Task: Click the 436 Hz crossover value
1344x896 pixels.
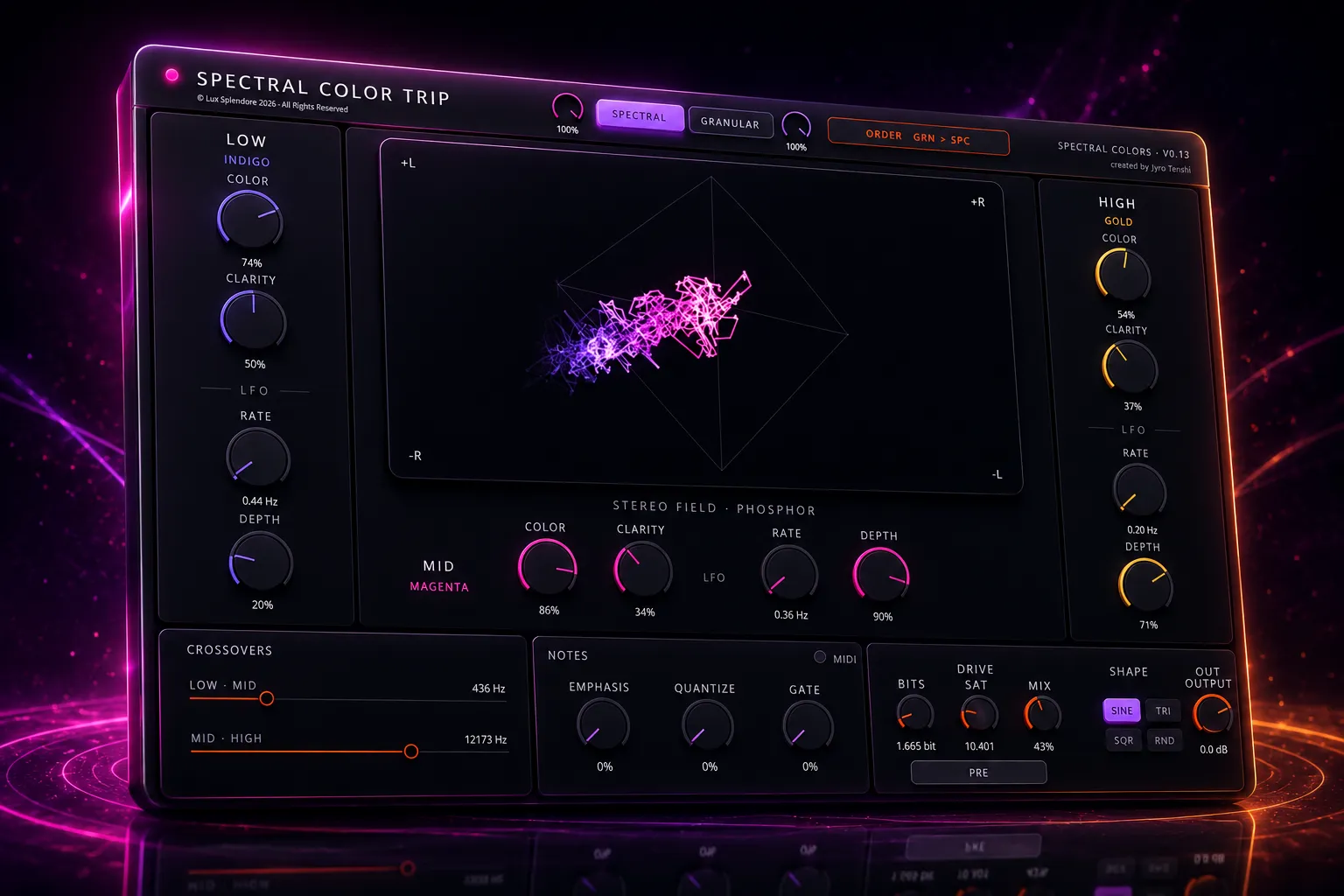Action: (488, 689)
